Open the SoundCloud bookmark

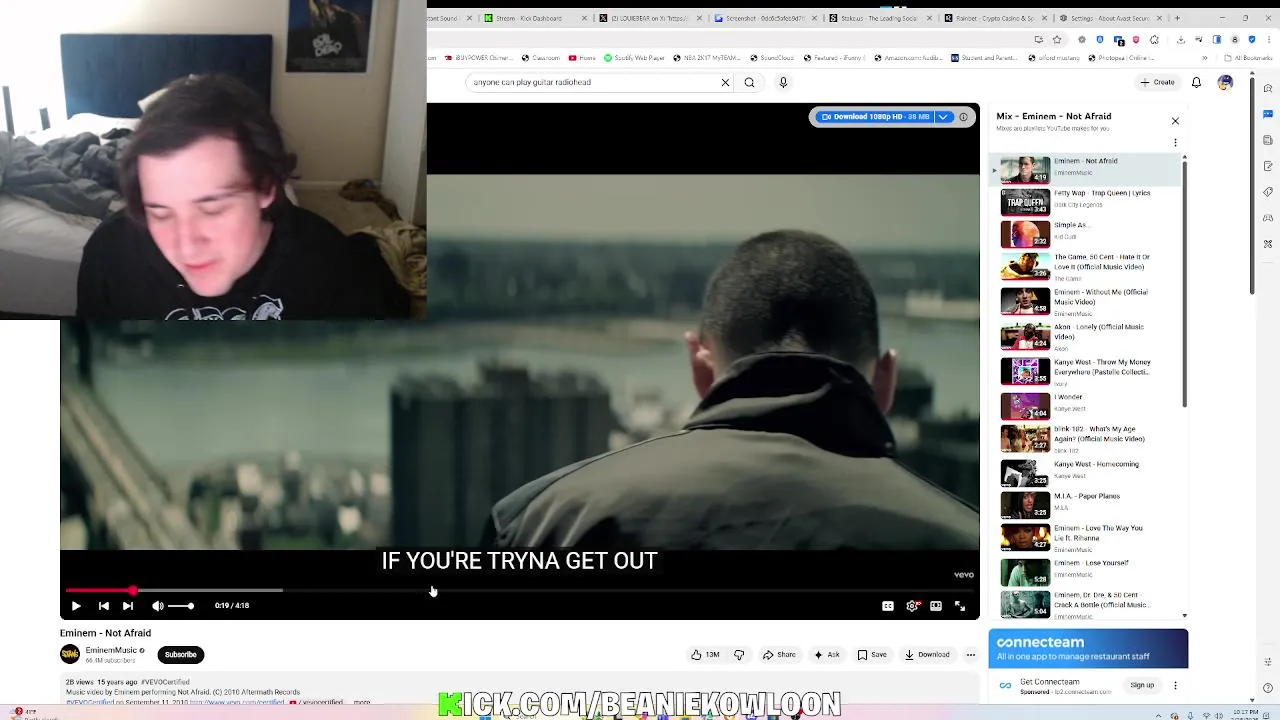(x=770, y=58)
